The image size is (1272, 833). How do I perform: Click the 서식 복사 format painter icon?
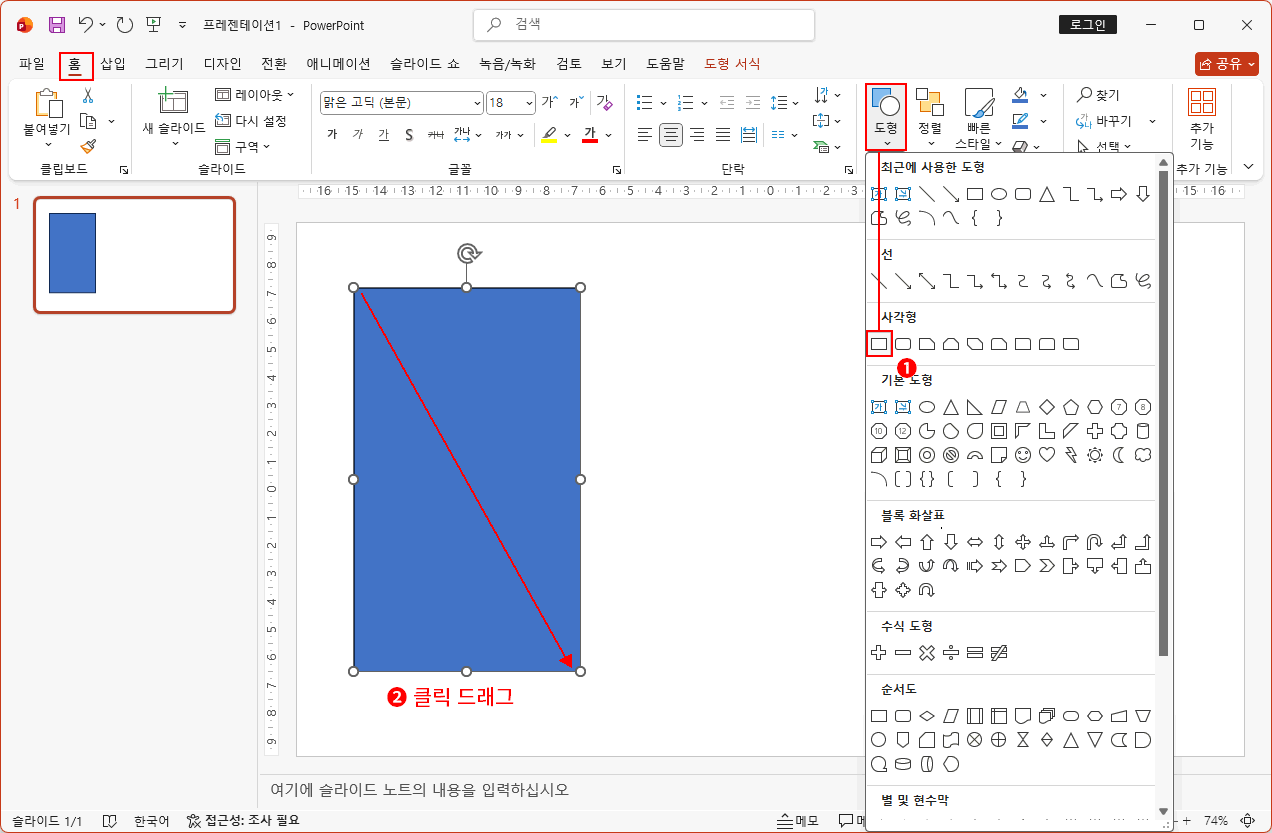88,146
